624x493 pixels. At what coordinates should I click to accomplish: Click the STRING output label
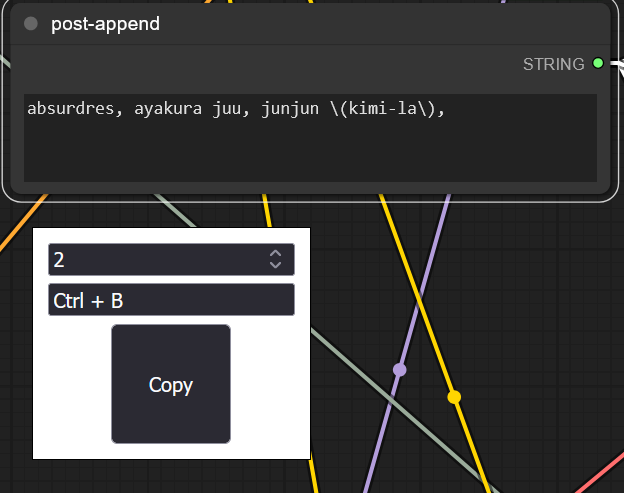pyautogui.click(x=554, y=64)
